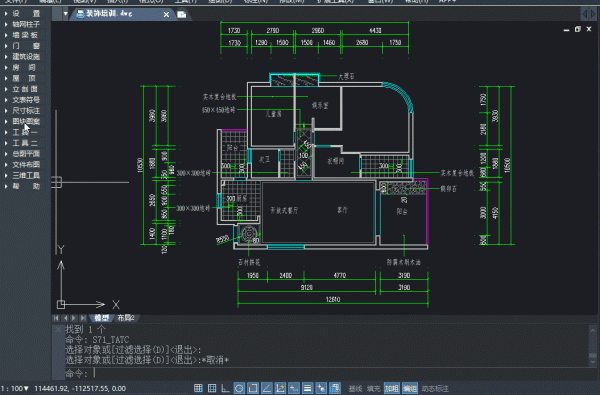Open the 1:100 scale dropdown
600x395 pixels.
click(15, 388)
